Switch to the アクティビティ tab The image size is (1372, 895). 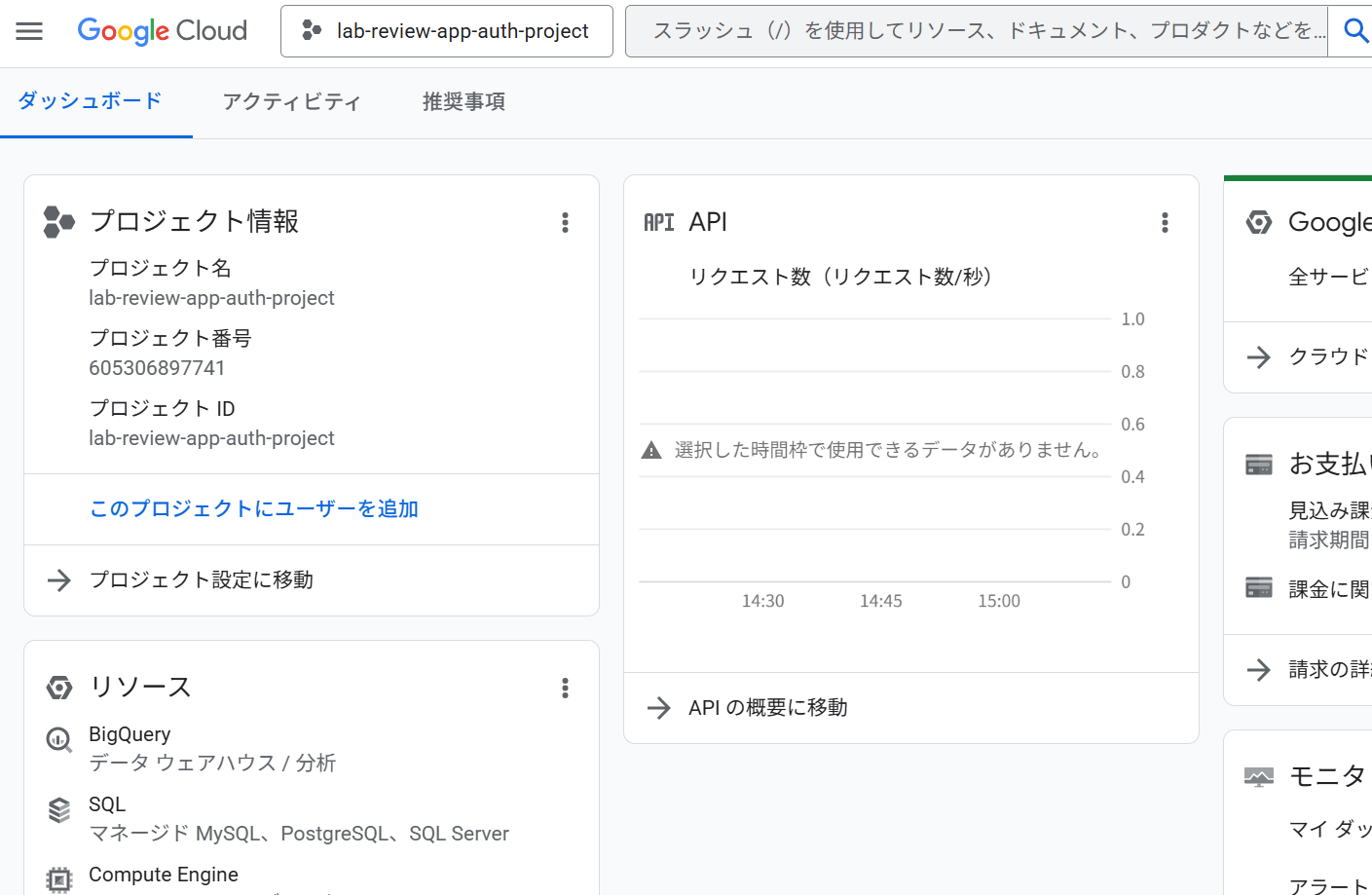(292, 102)
